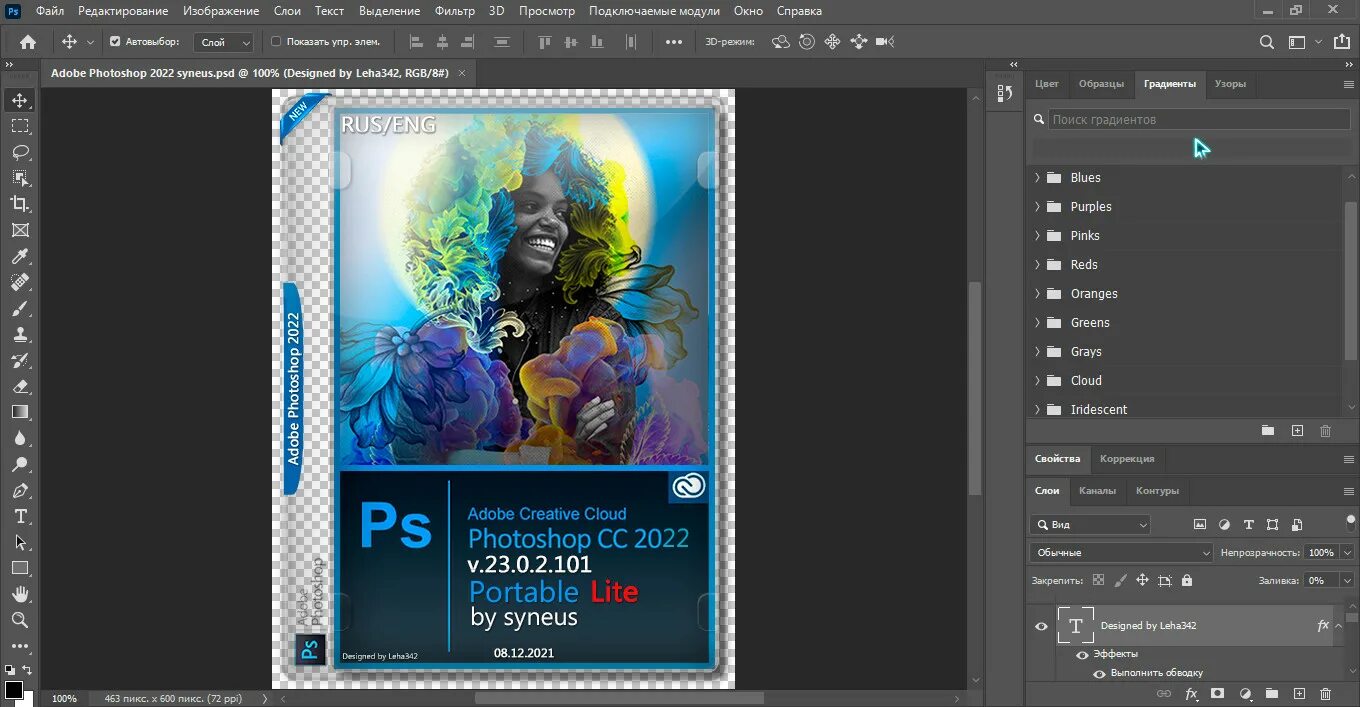Expand the Greens gradient folder
Image resolution: width=1360 pixels, height=707 pixels.
pos(1037,323)
